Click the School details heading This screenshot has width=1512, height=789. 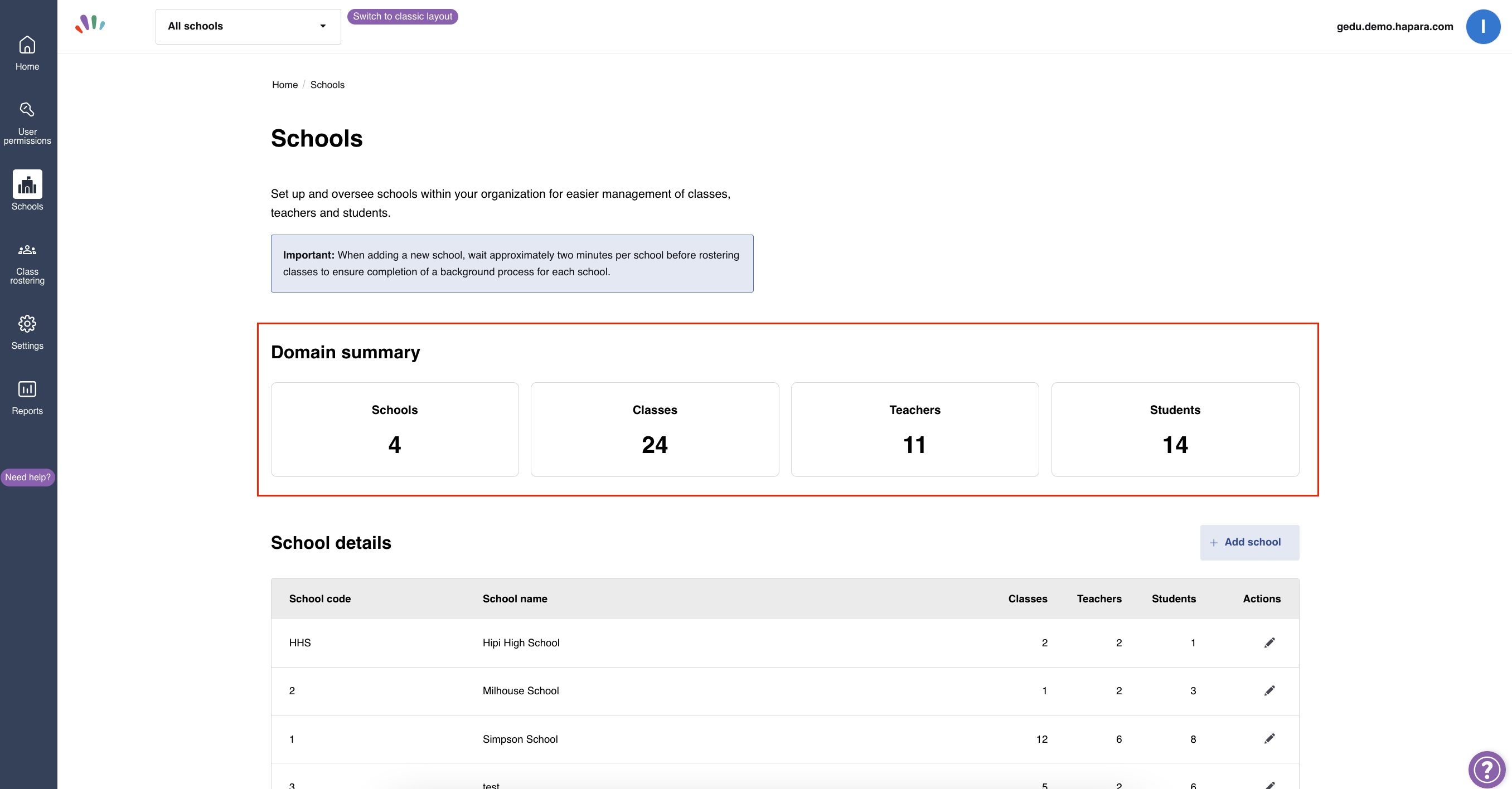(331, 543)
